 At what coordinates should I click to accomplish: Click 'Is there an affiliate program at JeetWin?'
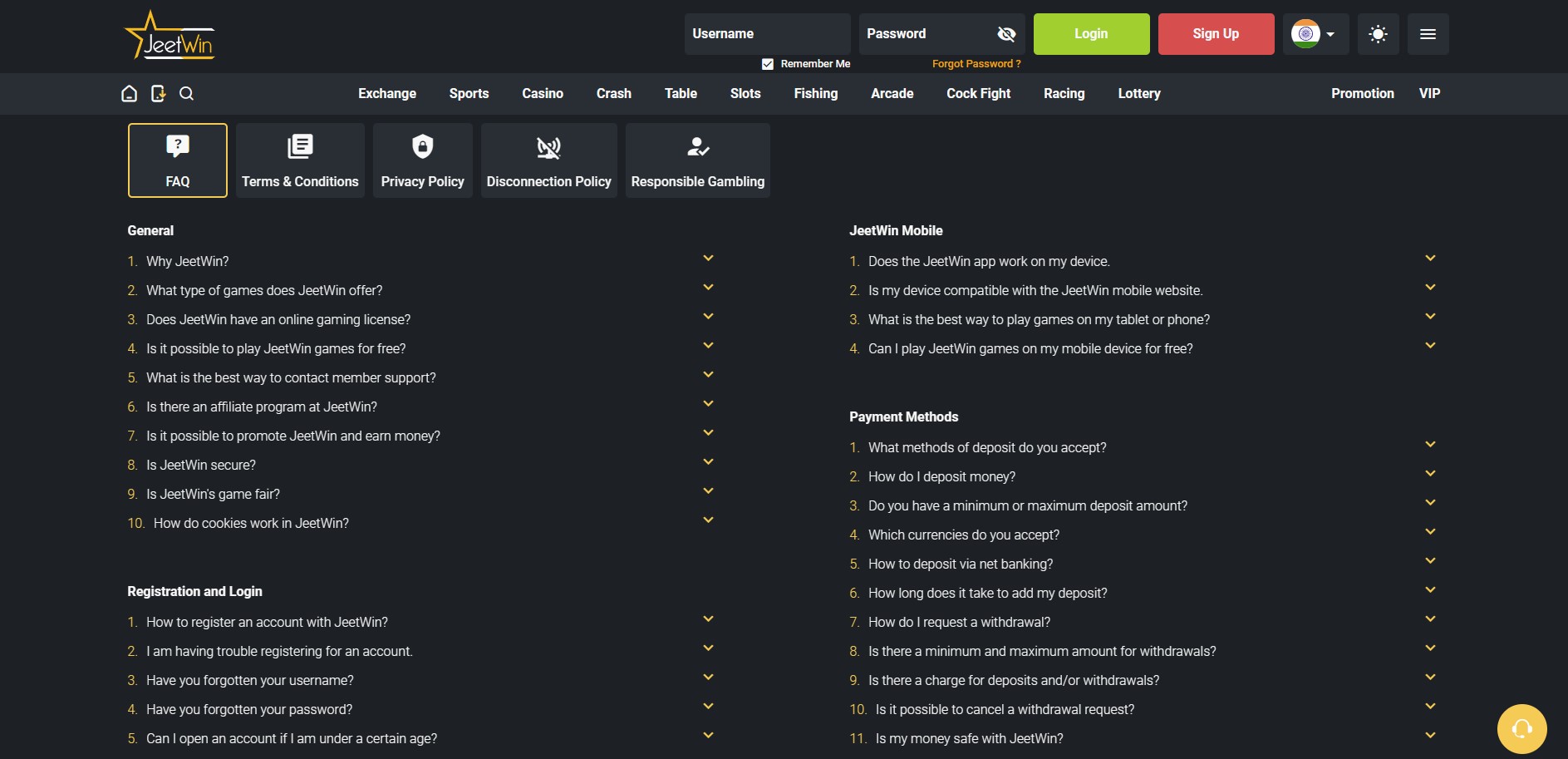pos(262,407)
